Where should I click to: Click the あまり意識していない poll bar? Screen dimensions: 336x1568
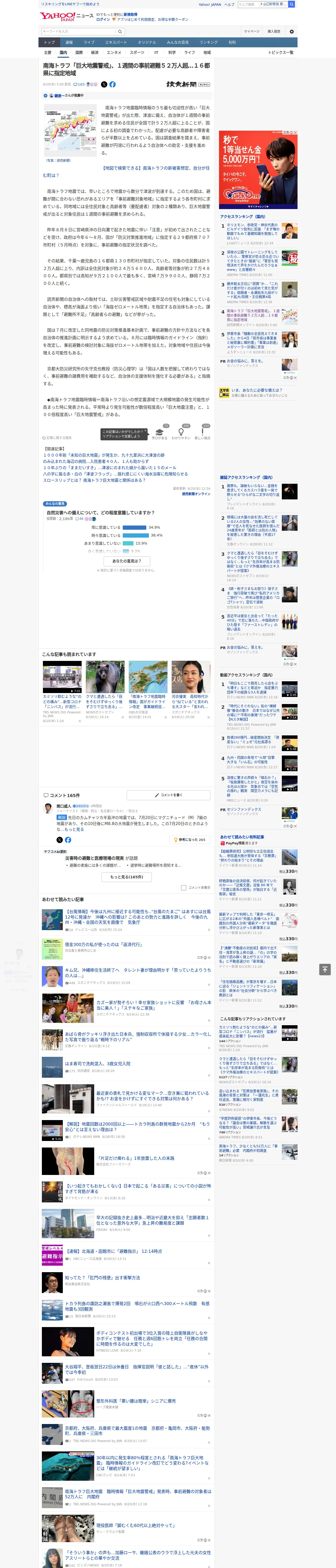point(128,544)
